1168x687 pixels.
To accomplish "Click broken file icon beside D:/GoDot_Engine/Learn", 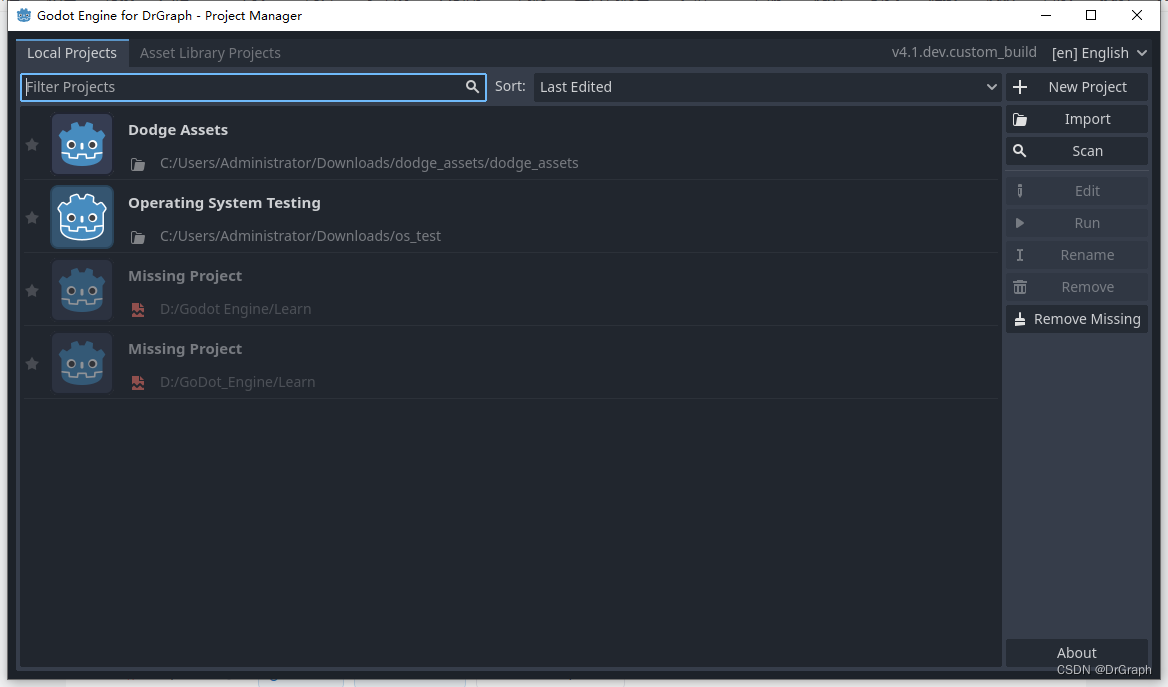I will tap(138, 383).
